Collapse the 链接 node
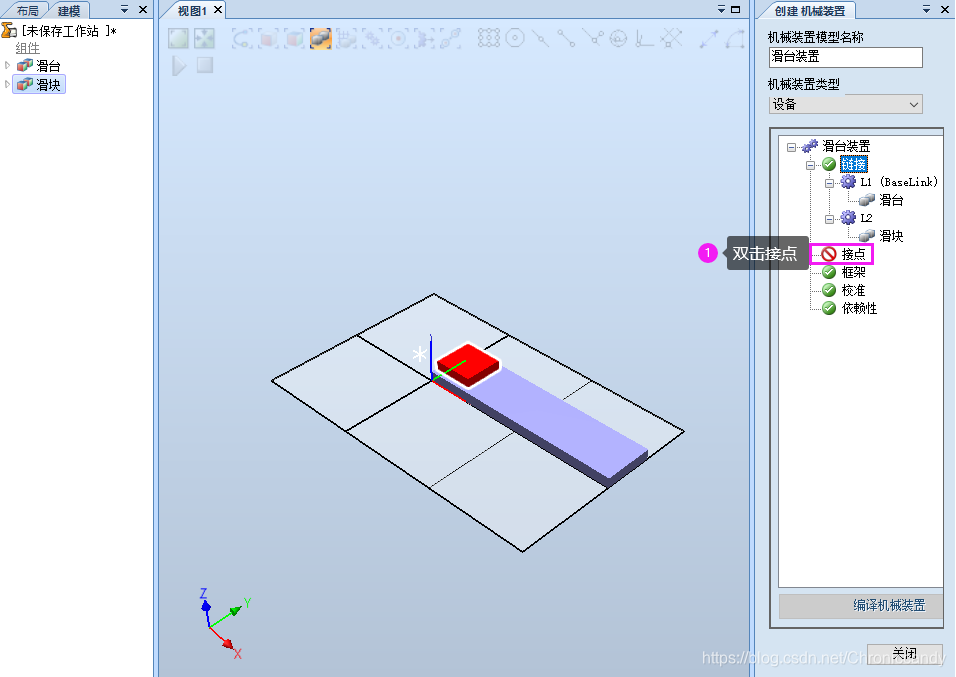956x677 pixels. (x=810, y=165)
